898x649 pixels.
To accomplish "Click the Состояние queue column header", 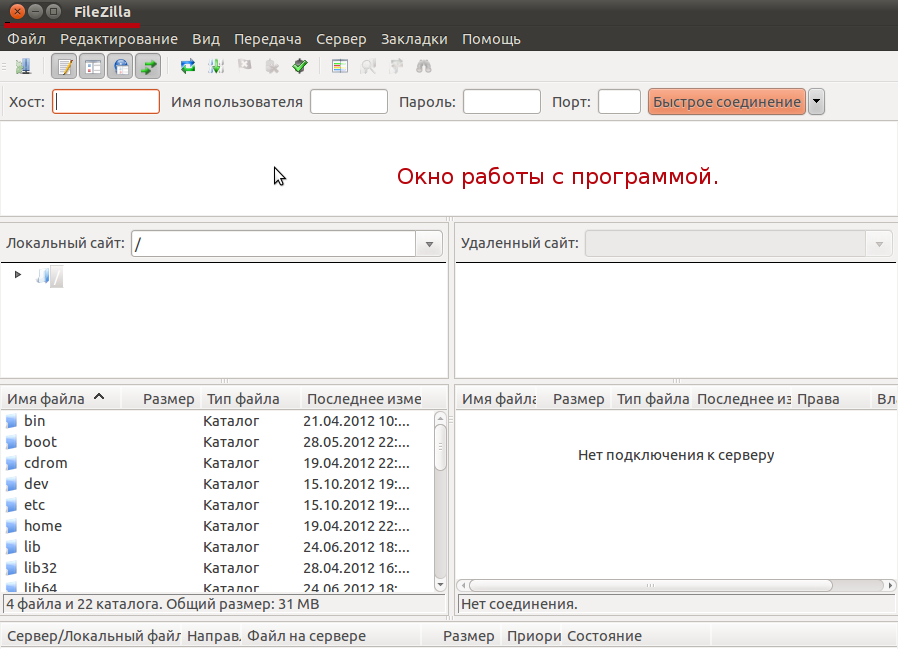I will coord(604,636).
